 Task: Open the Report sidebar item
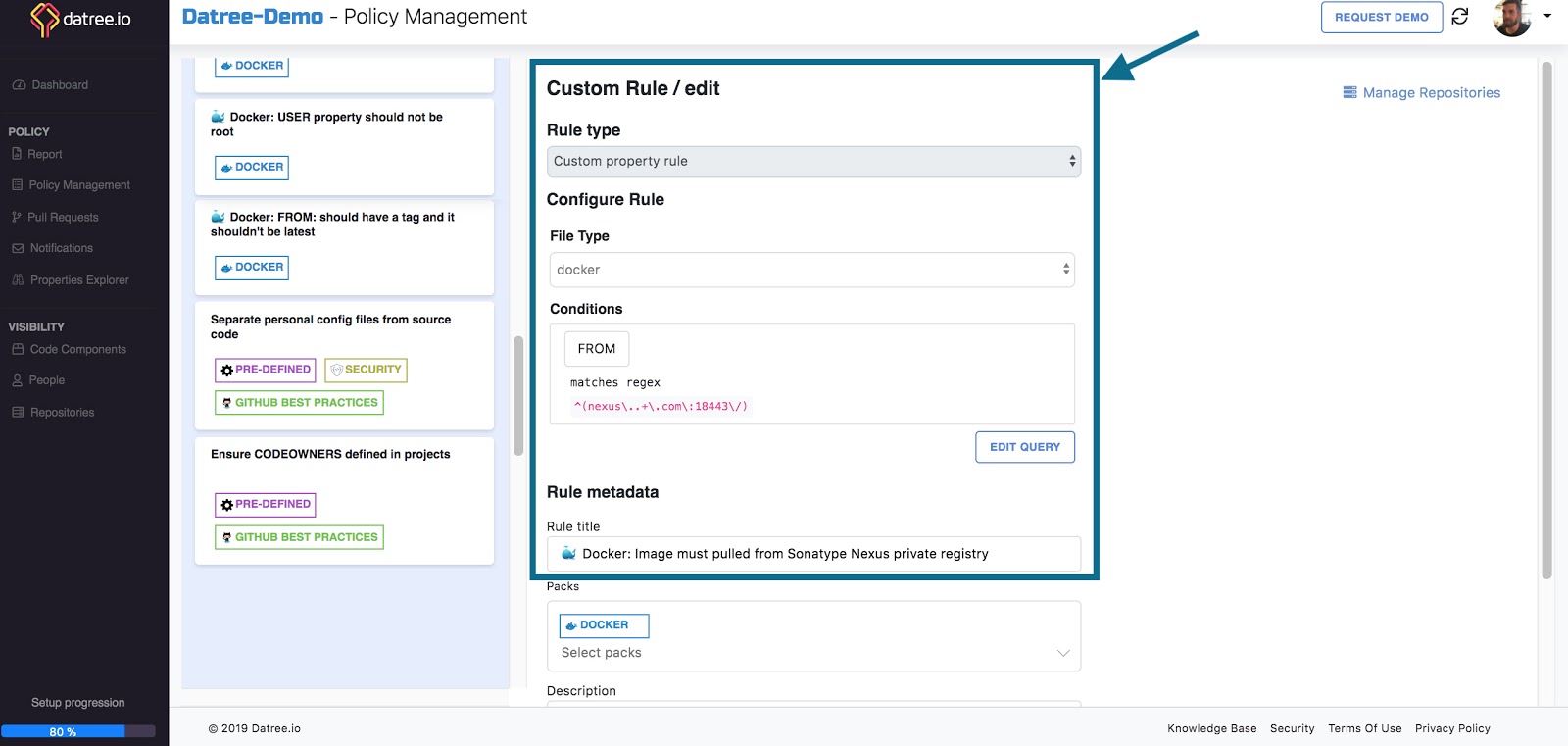click(44, 154)
